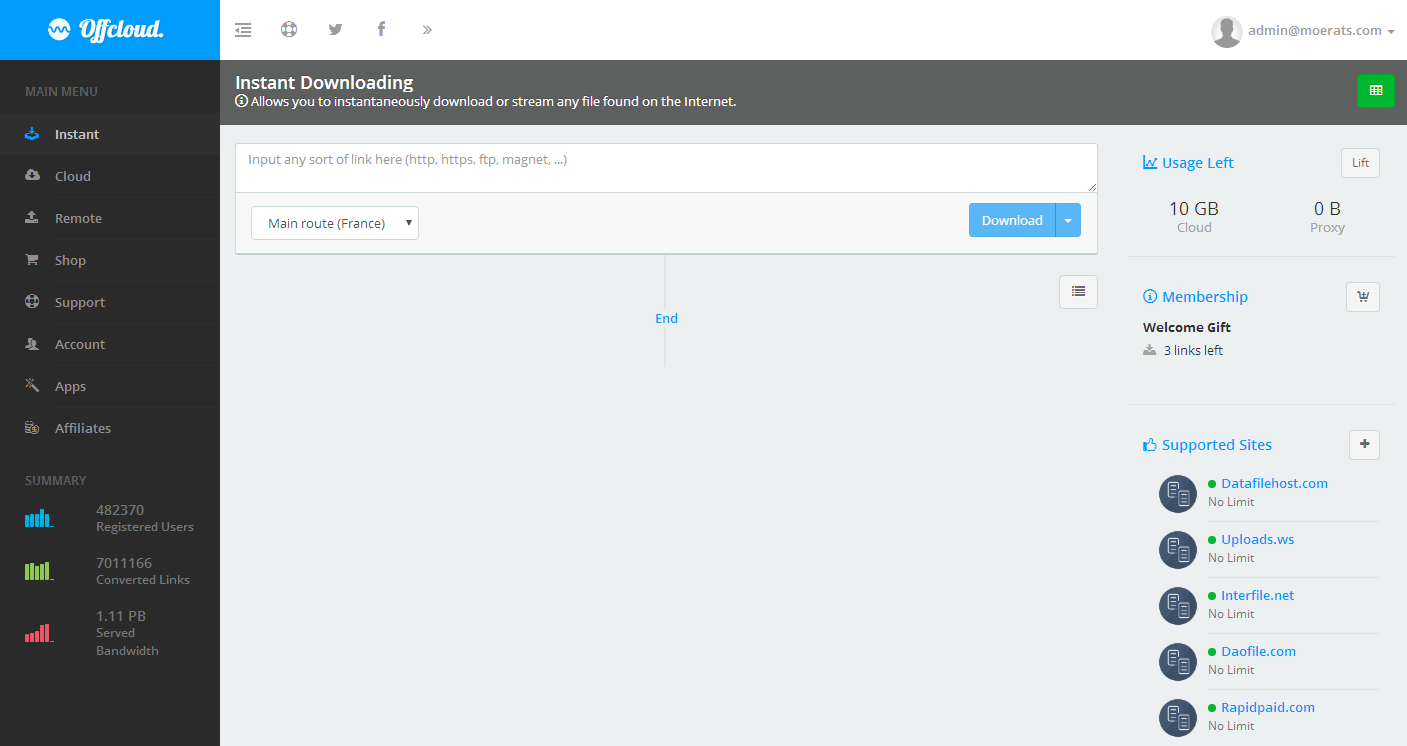This screenshot has height=746, width=1407.
Task: Click the Converted Links bar chart icon
Action: 39,571
